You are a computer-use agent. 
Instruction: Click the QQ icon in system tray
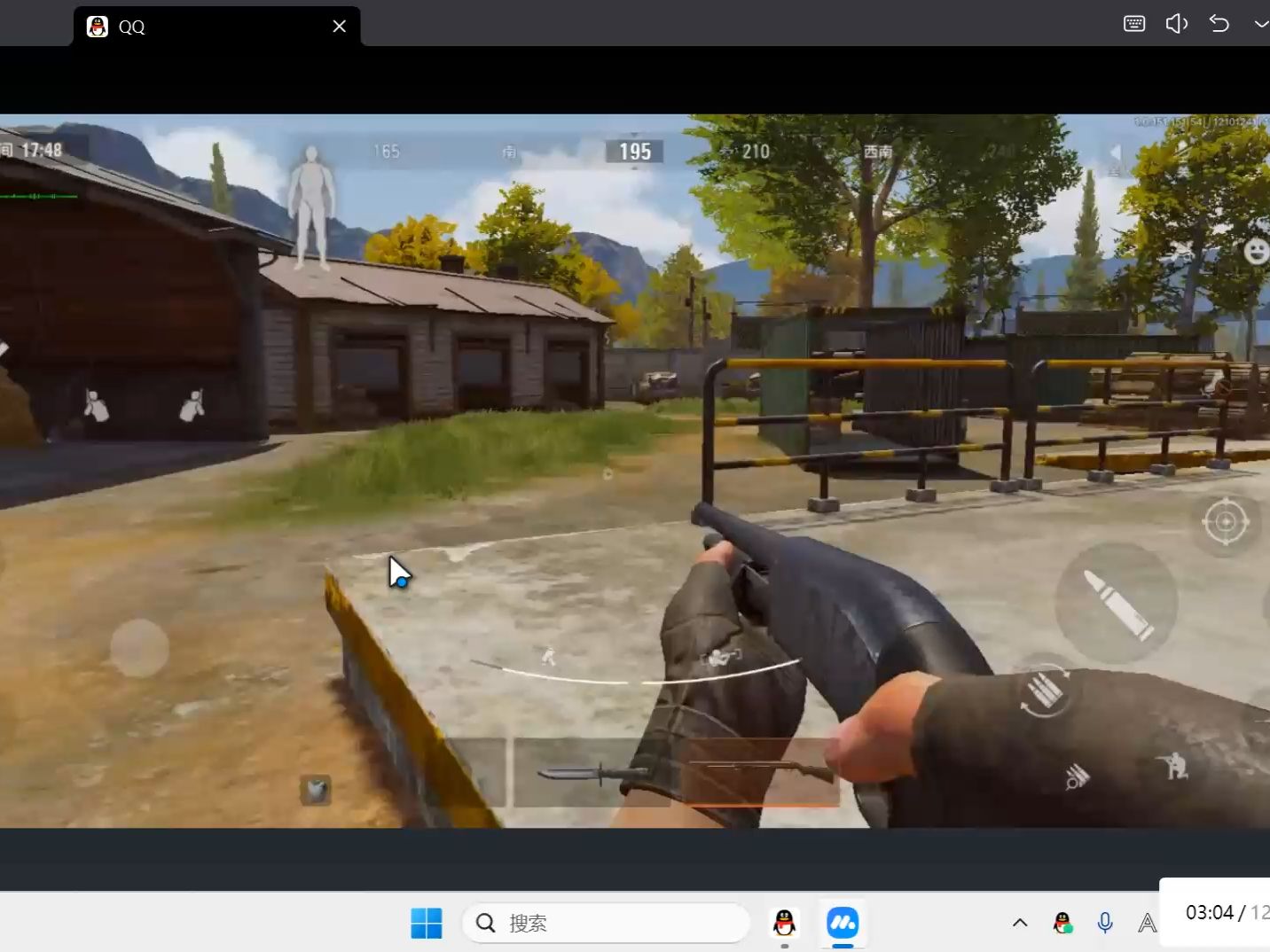1062,923
